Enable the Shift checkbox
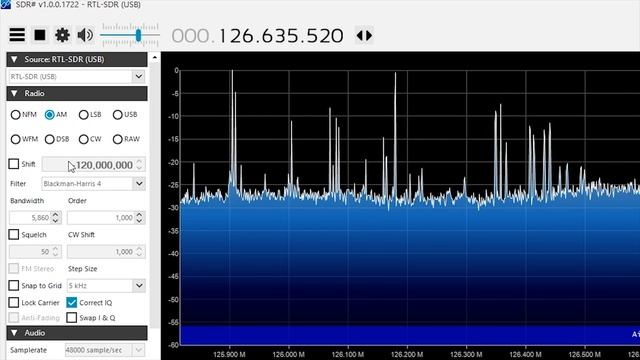The height and width of the screenshot is (360, 640). click(14, 164)
